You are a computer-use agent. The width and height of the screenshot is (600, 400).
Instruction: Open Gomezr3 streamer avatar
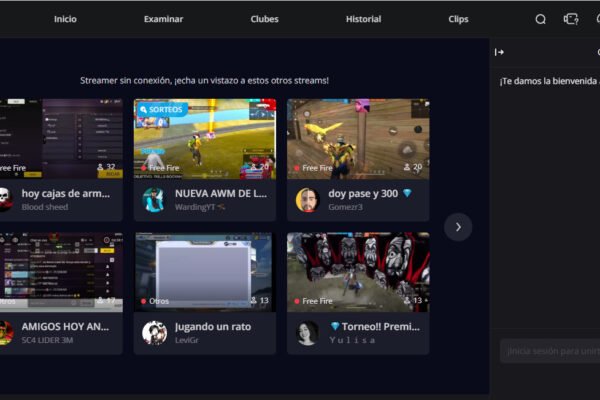(x=308, y=199)
